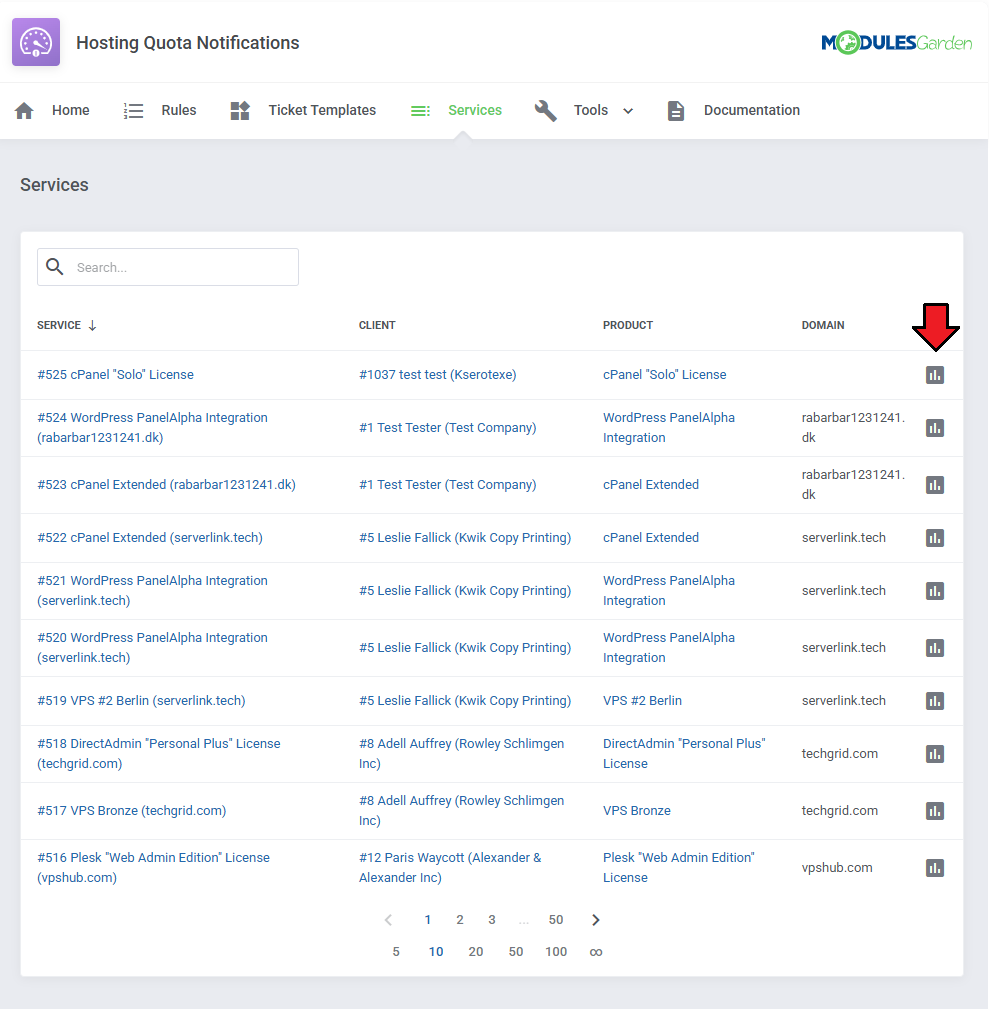Open client #12 Paris Waycott link
The height and width of the screenshot is (1009, 989).
pyautogui.click(x=450, y=867)
